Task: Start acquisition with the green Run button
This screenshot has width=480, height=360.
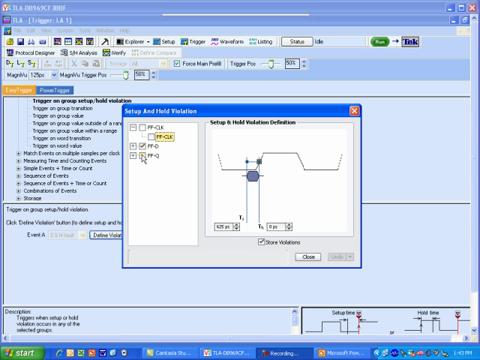Action: 380,42
